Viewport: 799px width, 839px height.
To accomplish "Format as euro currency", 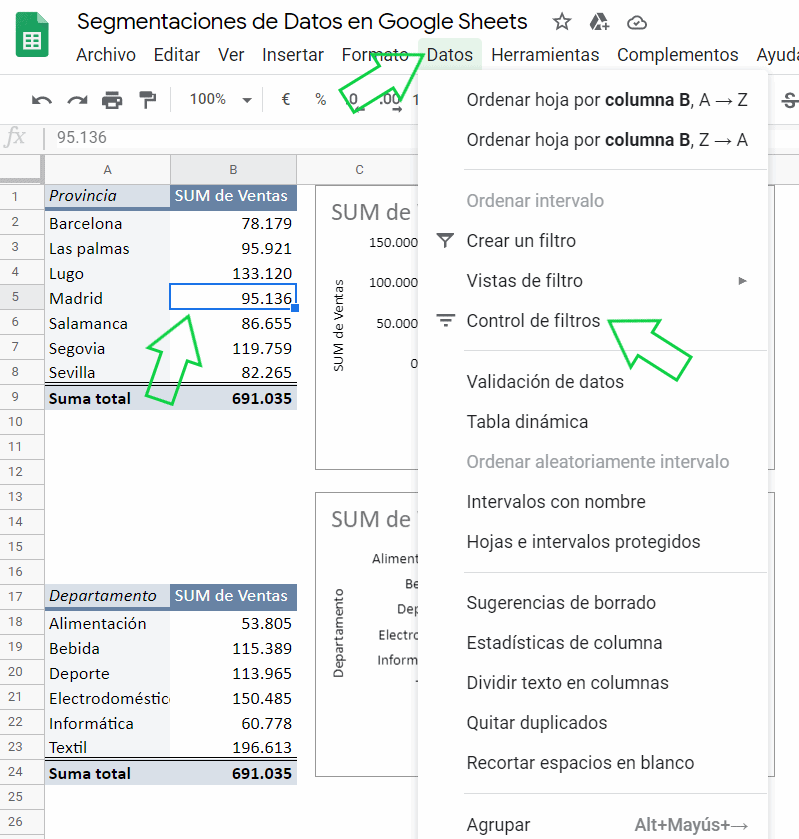I will 286,99.
